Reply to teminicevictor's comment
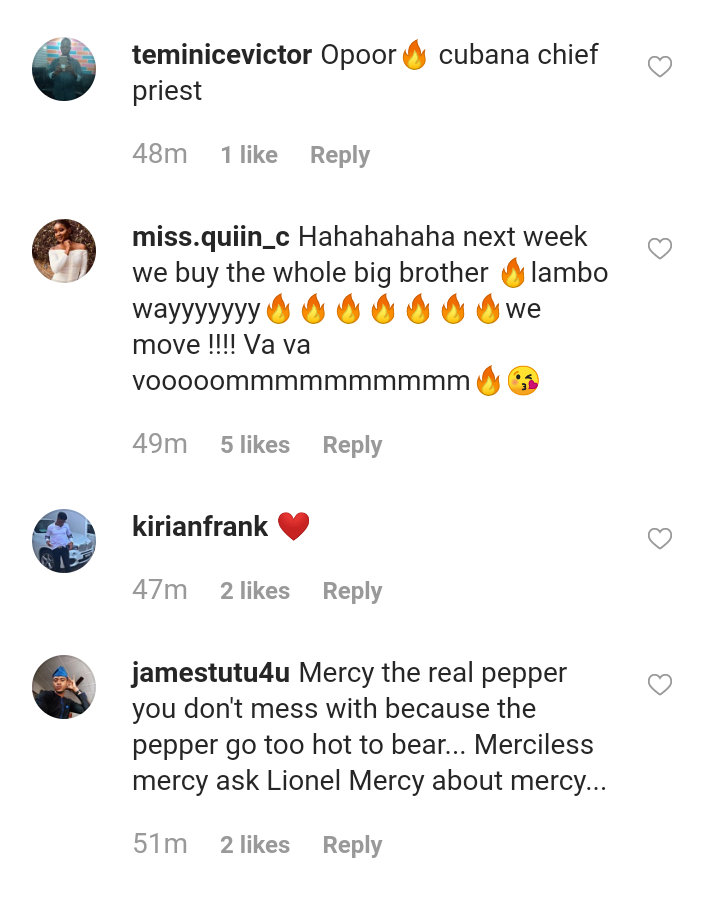The image size is (720, 898). (x=340, y=155)
